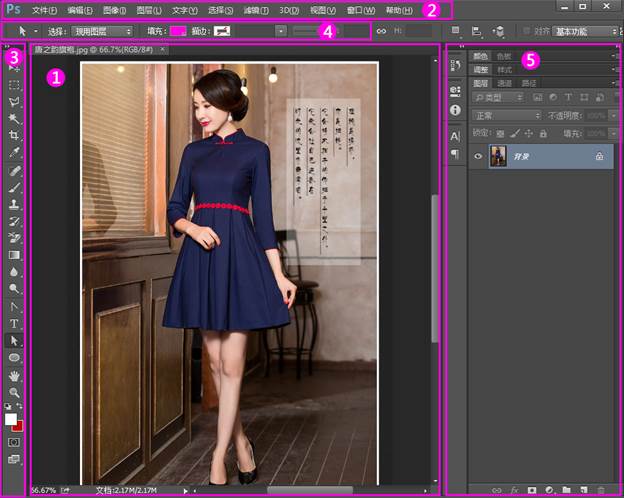Select the Blur tool
Screen dimensions: 624x498
pos(14,271)
